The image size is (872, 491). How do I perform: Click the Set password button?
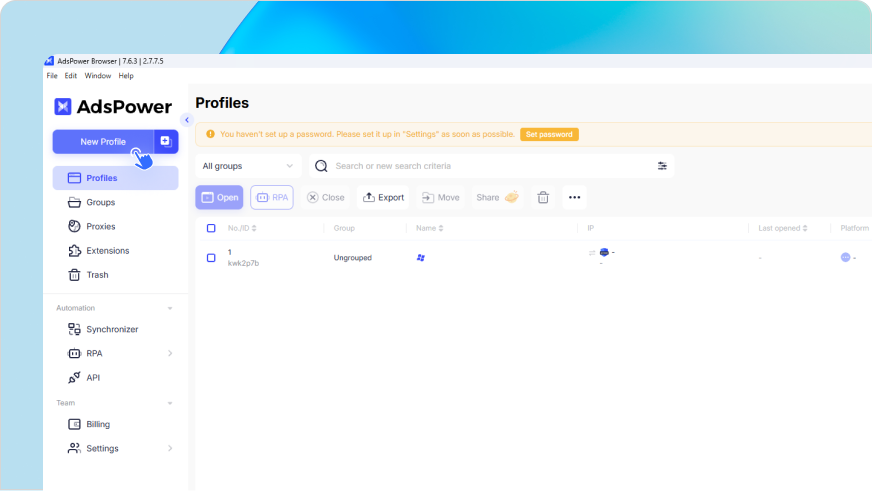tap(549, 135)
